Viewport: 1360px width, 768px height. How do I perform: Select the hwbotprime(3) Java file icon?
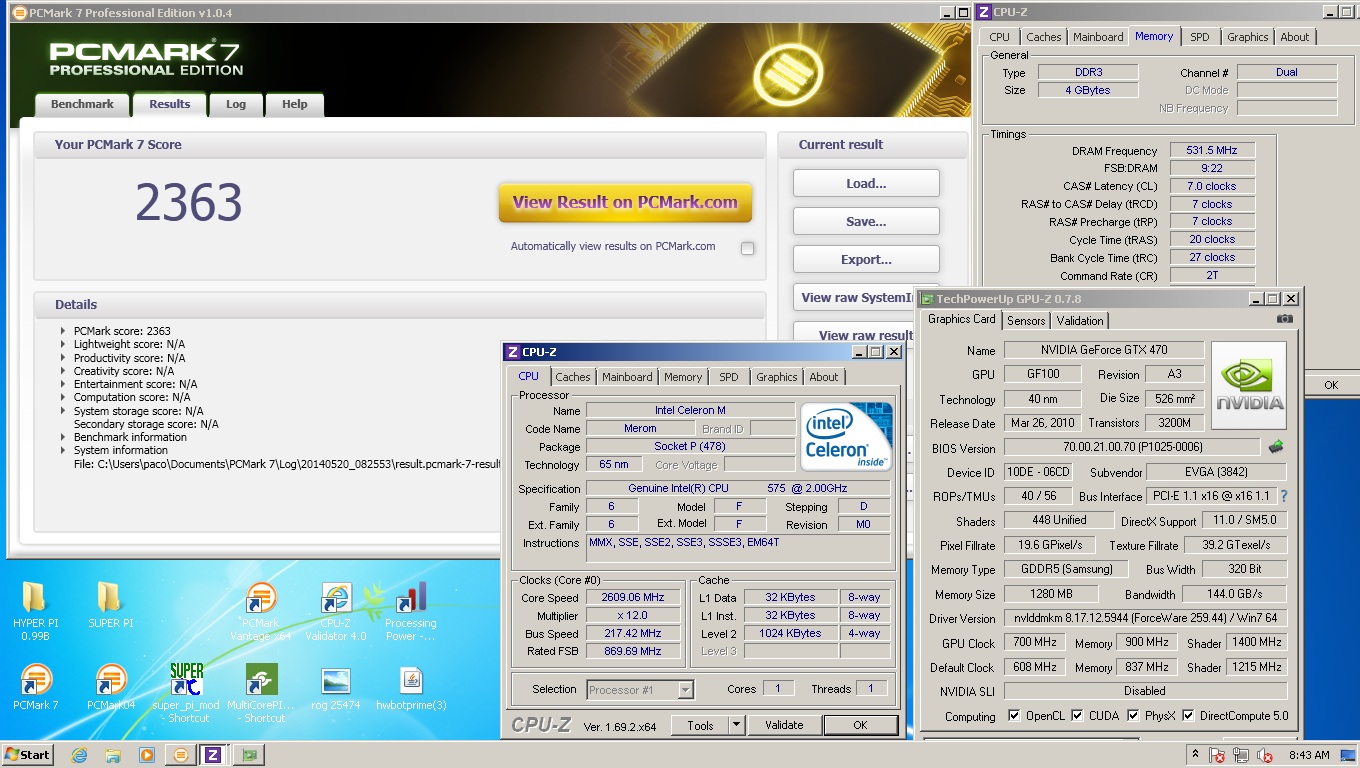[410, 687]
